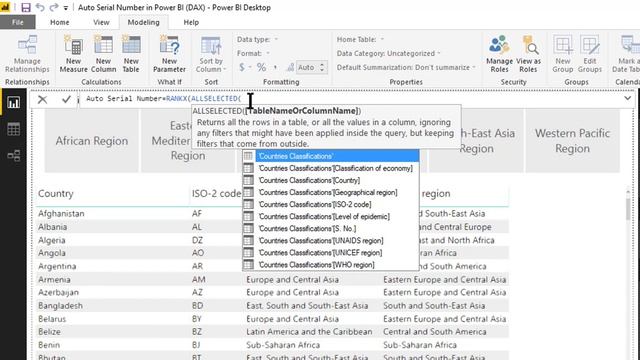Save the file using the title bar icon
640x360 pixels.
[x=26, y=7]
